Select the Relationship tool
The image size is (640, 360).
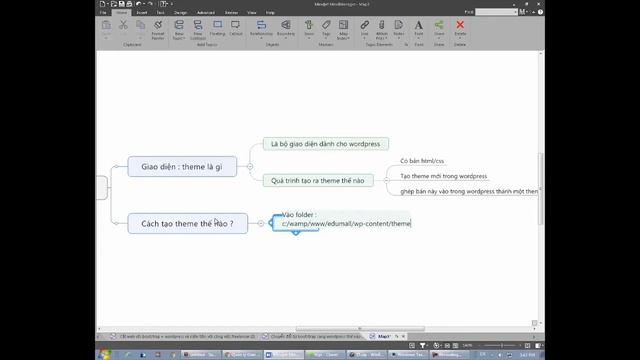coord(261,28)
